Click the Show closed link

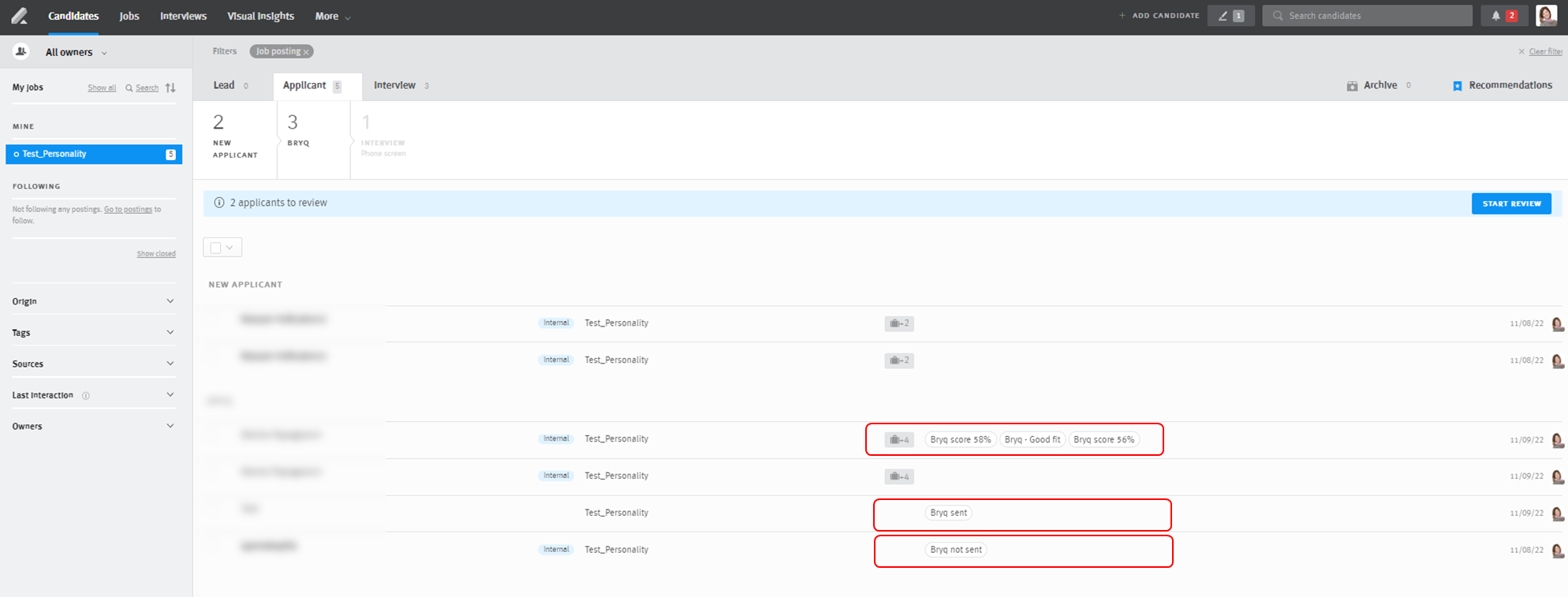coord(156,254)
